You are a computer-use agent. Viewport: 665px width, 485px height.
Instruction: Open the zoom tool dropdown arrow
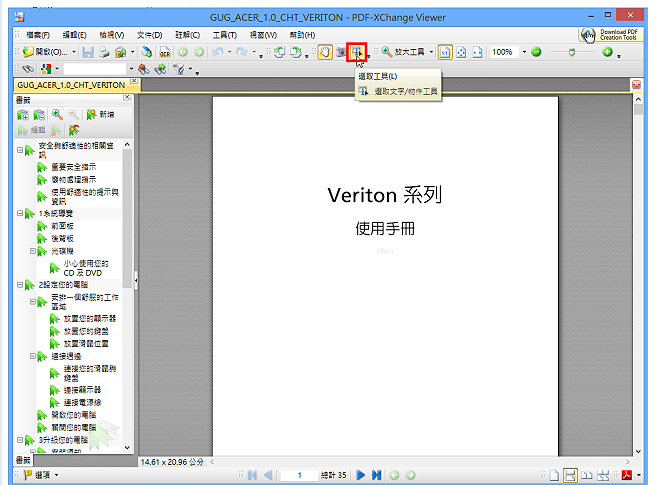pos(431,52)
